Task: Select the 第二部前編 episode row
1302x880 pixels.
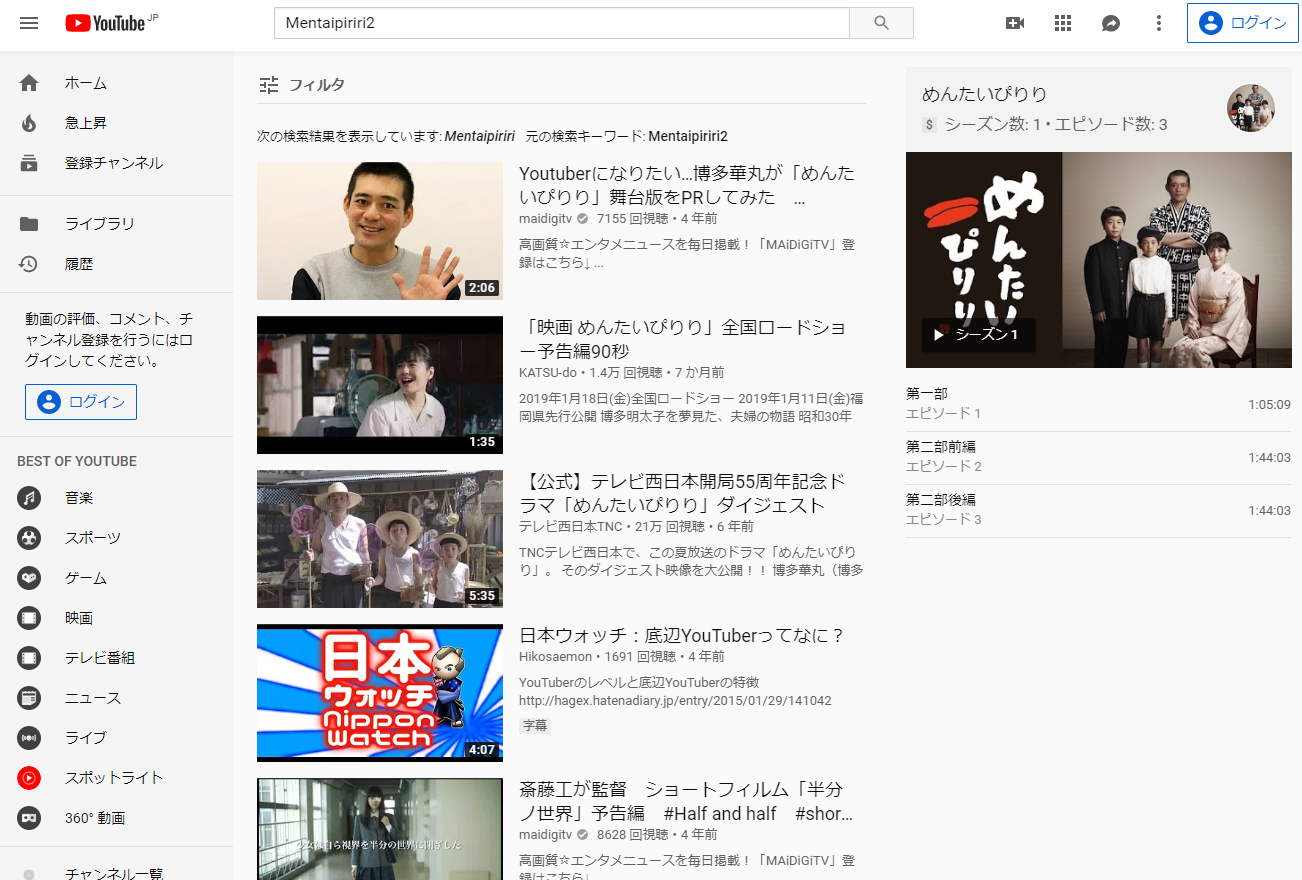Action: click(1098, 457)
